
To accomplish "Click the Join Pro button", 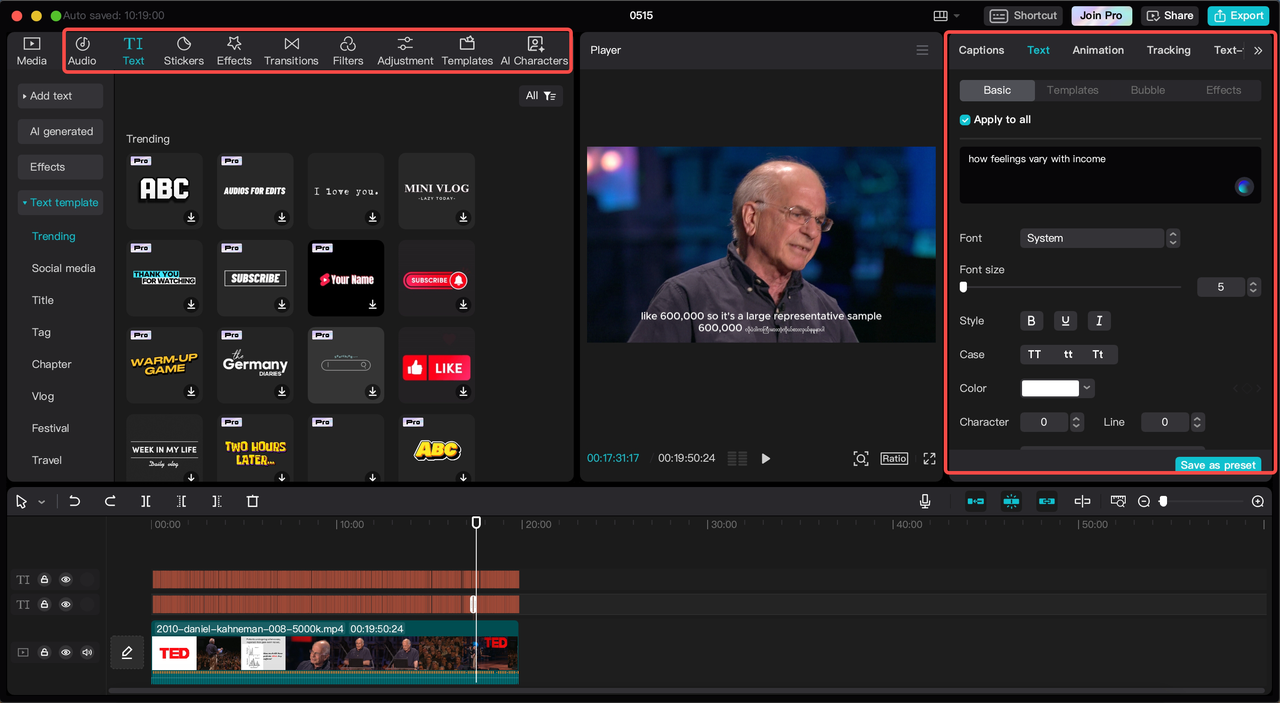I will tap(1101, 16).
